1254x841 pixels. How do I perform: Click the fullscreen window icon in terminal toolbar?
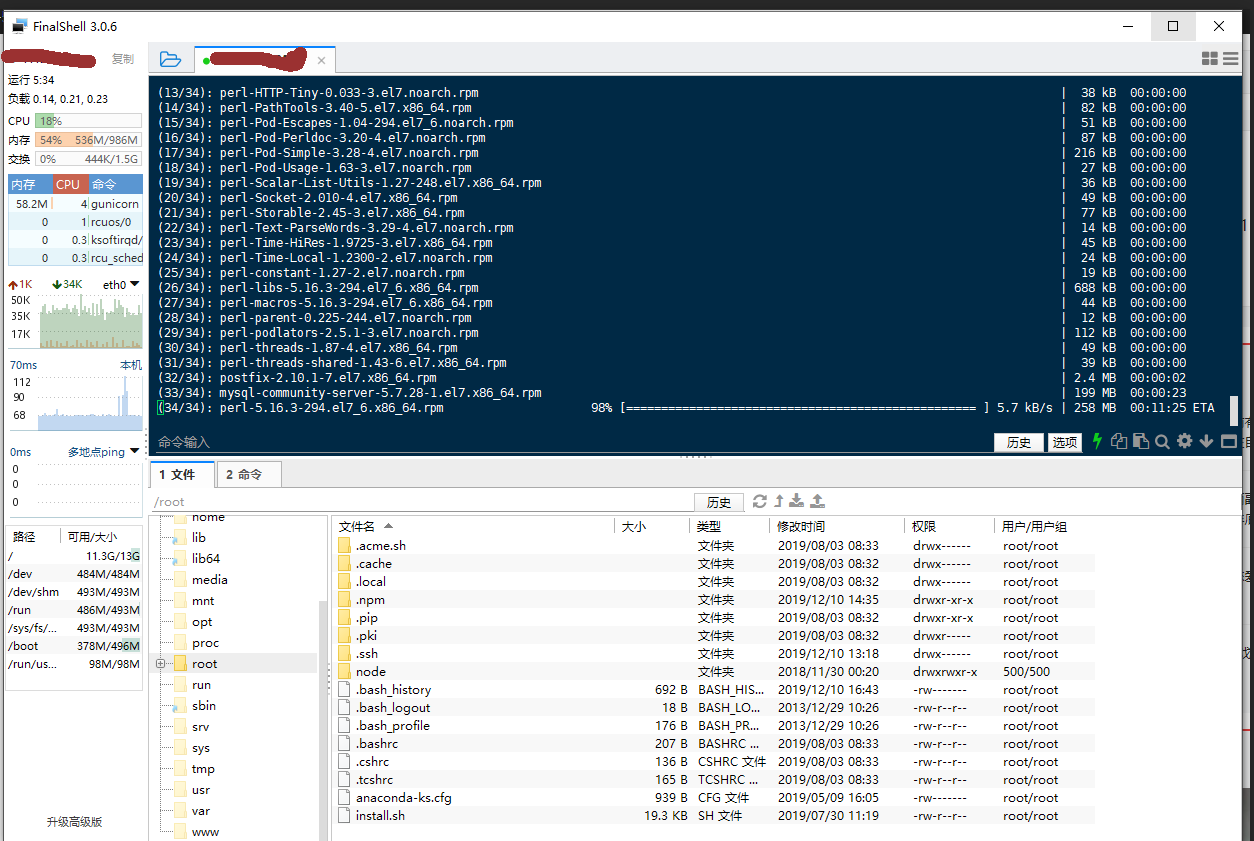point(1229,441)
